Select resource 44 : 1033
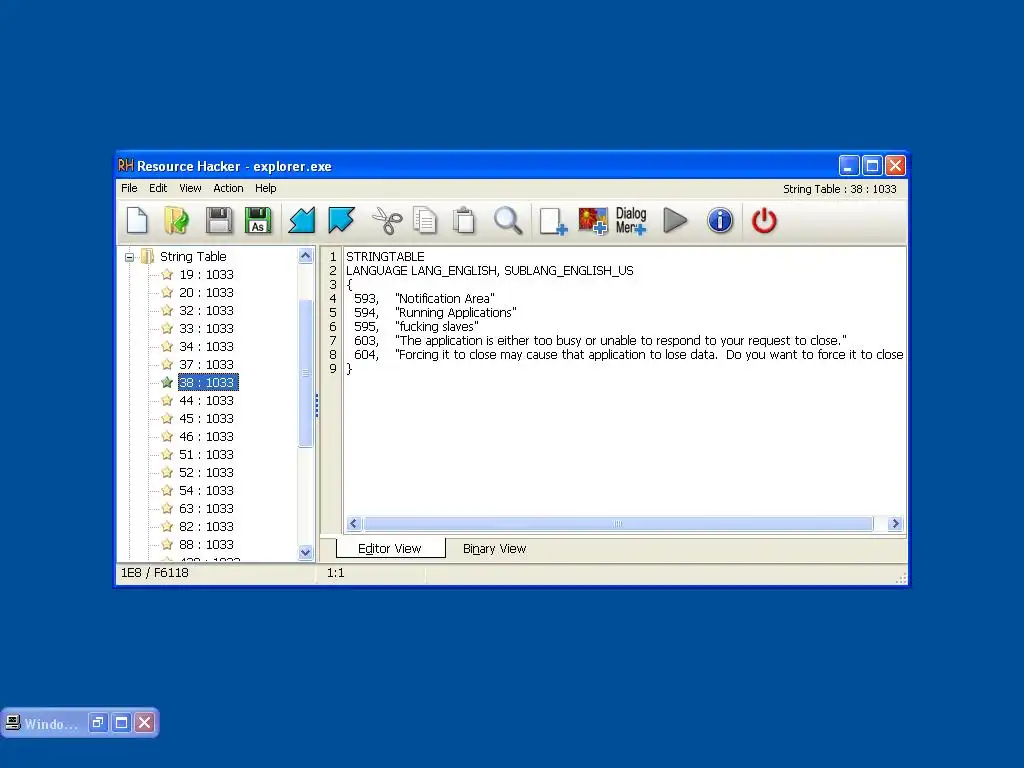This screenshot has width=1024, height=768. [x=206, y=400]
